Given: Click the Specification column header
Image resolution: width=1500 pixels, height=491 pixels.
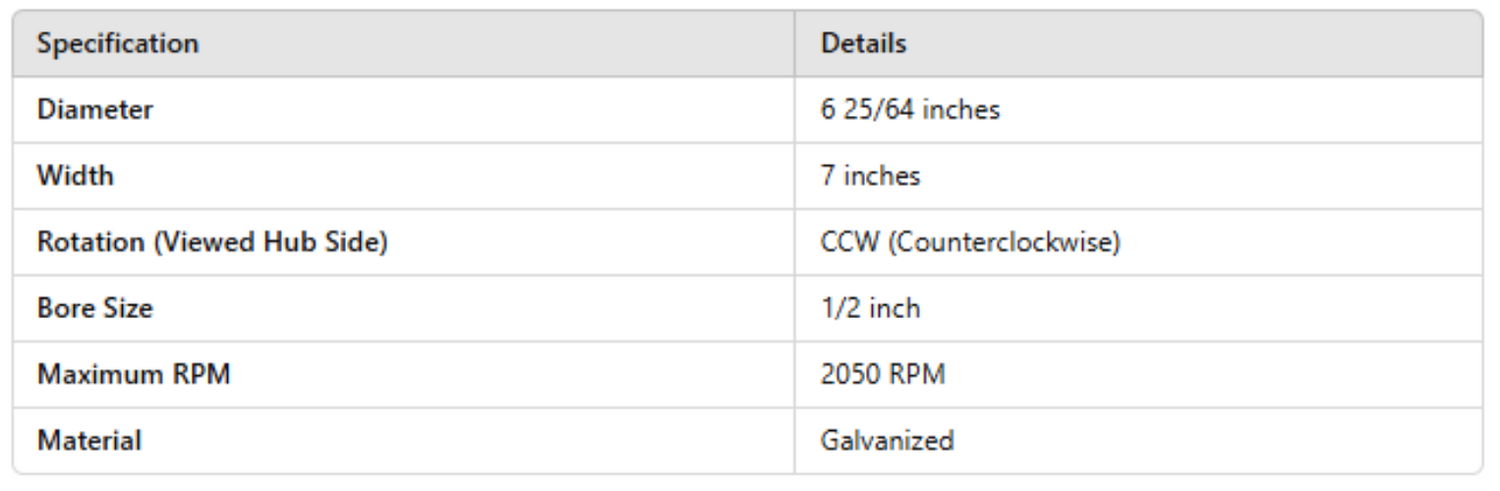Looking at the screenshot, I should pyautogui.click(x=118, y=44).
